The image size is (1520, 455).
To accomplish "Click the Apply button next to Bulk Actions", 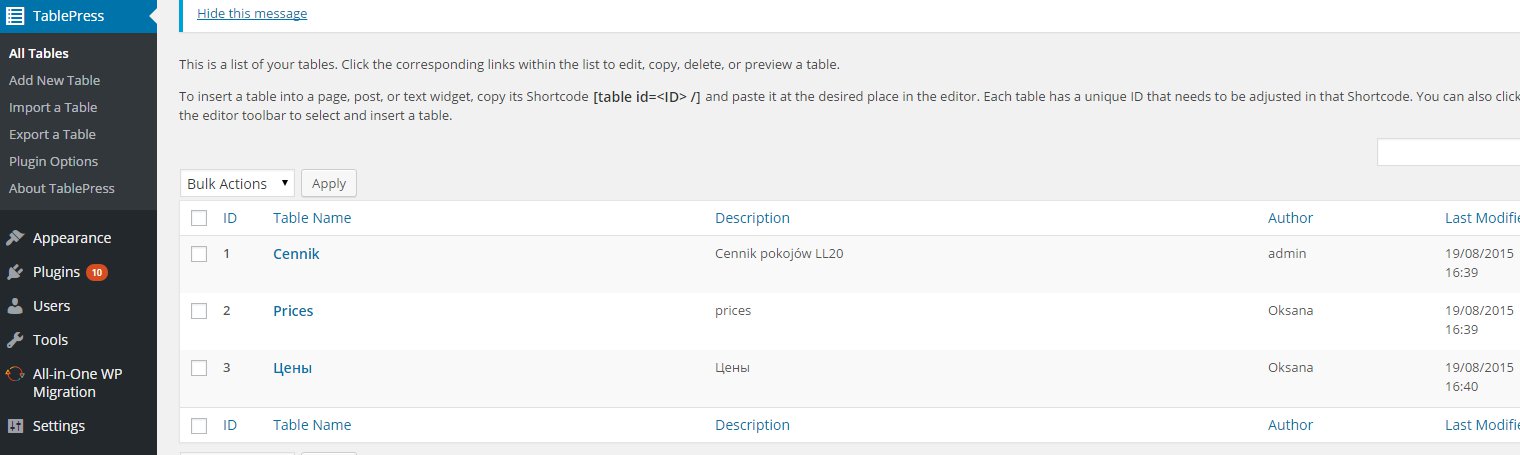I will 329,184.
